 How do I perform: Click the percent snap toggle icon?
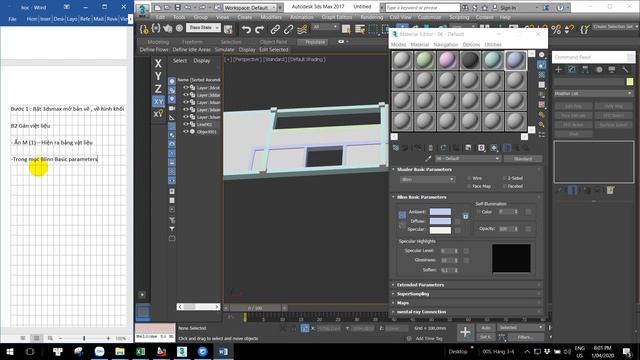point(556,29)
